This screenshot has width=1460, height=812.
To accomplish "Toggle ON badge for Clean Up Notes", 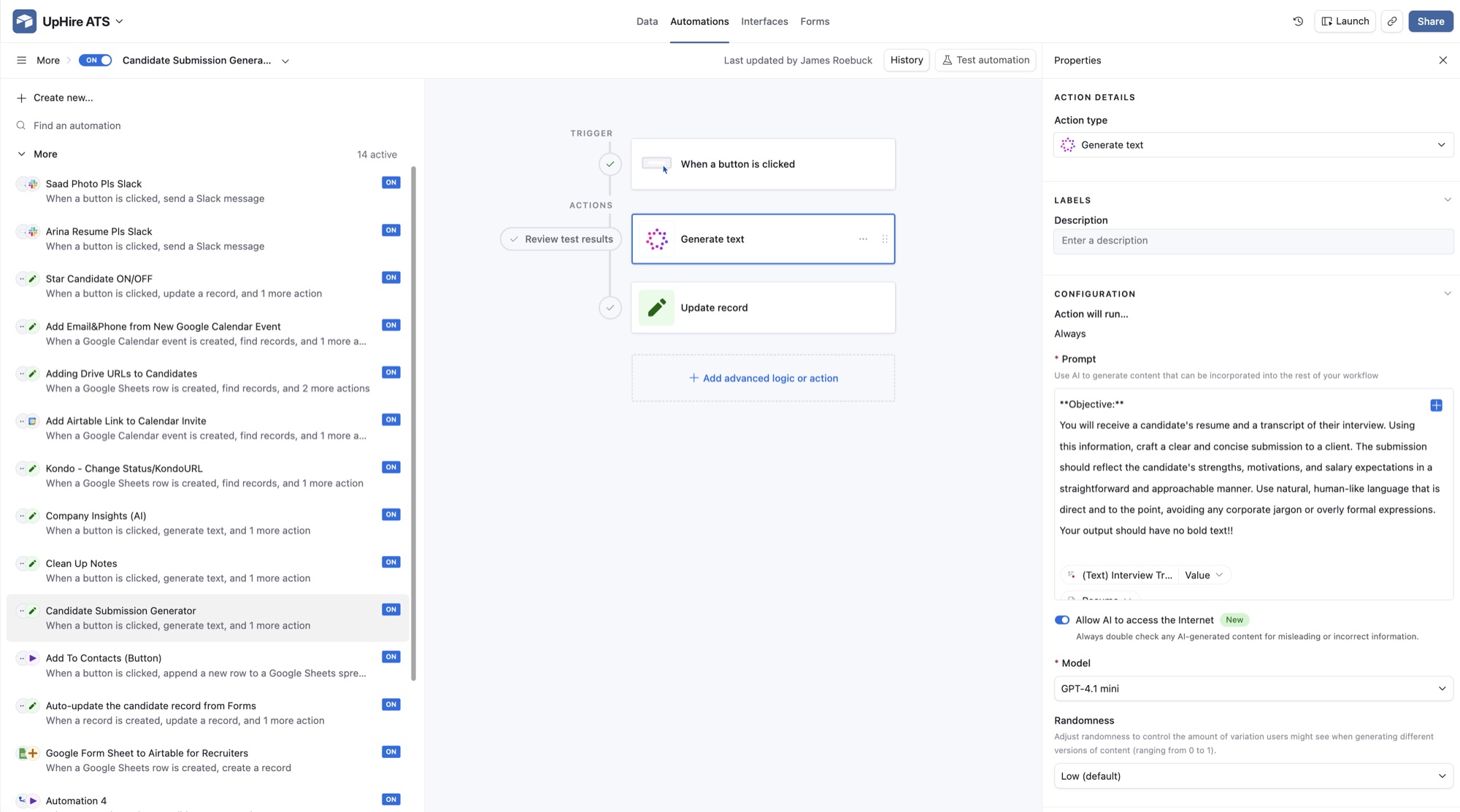I will (x=391, y=562).
